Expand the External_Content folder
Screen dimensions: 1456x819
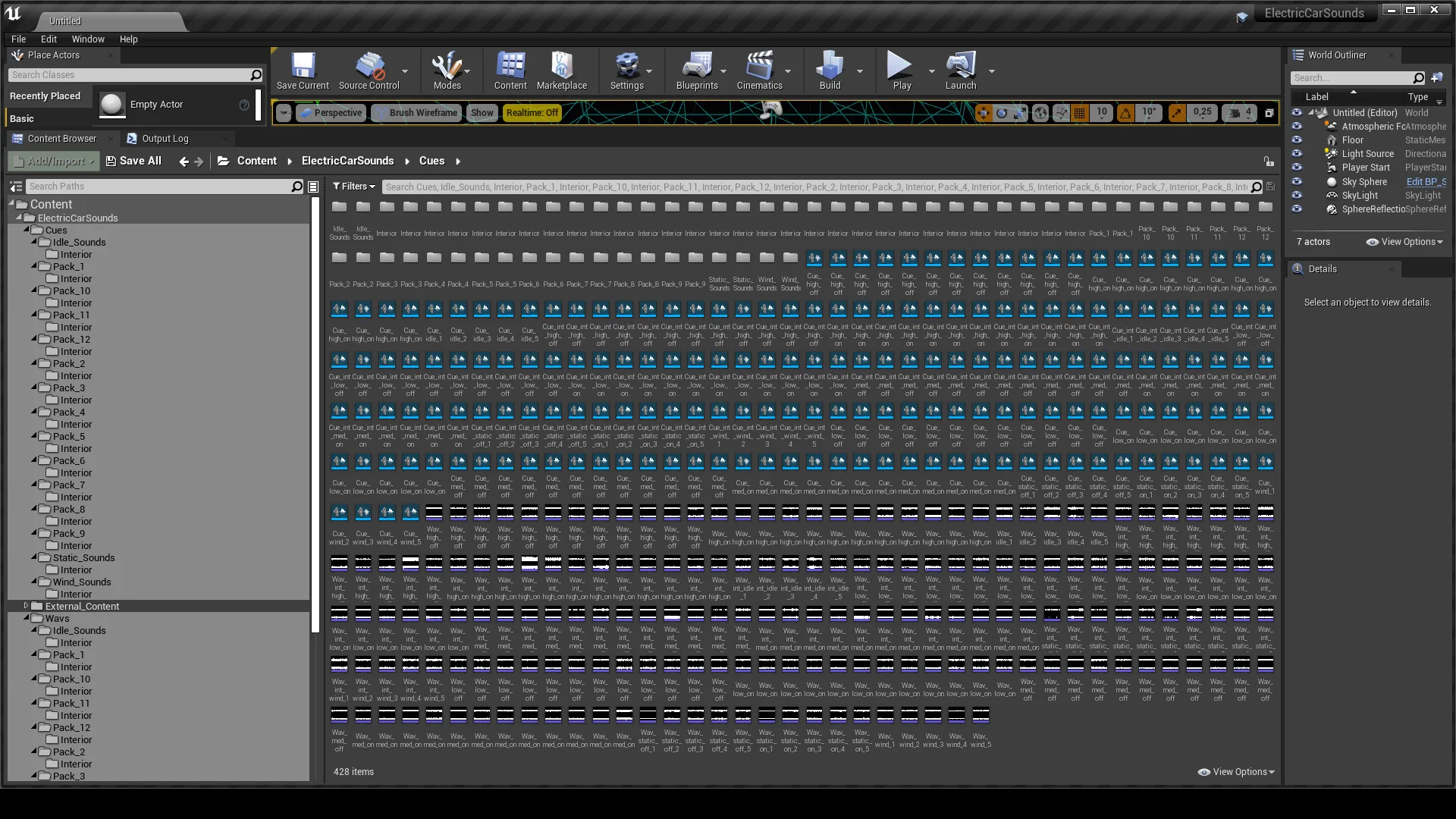(26, 606)
